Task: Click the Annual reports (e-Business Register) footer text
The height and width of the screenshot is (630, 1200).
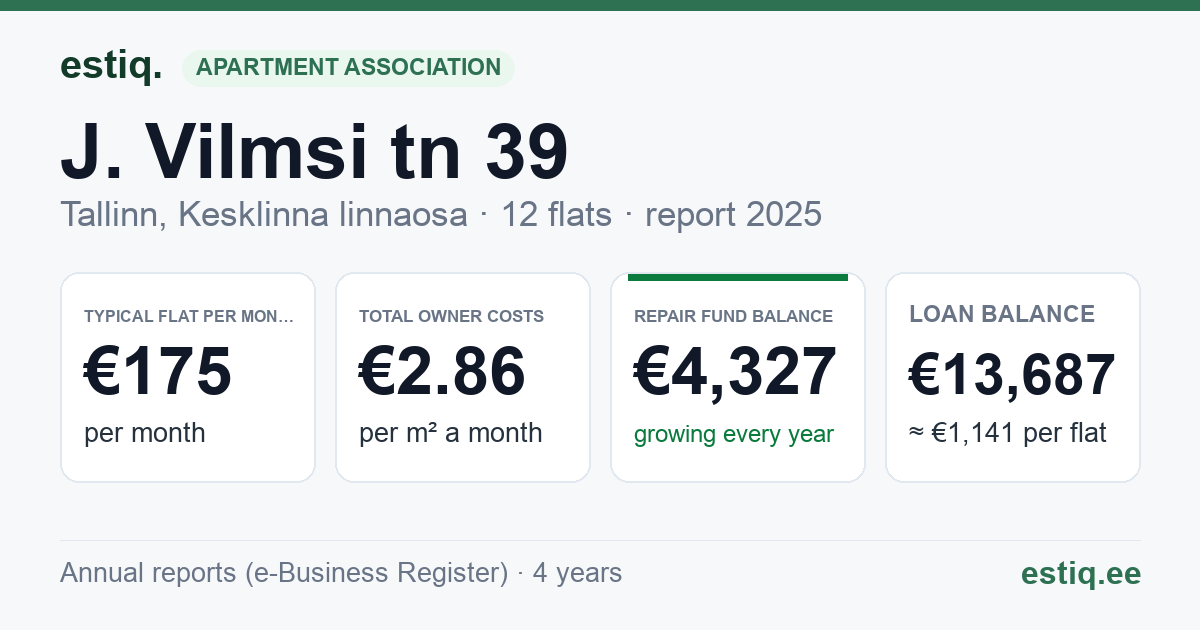Action: (284, 573)
